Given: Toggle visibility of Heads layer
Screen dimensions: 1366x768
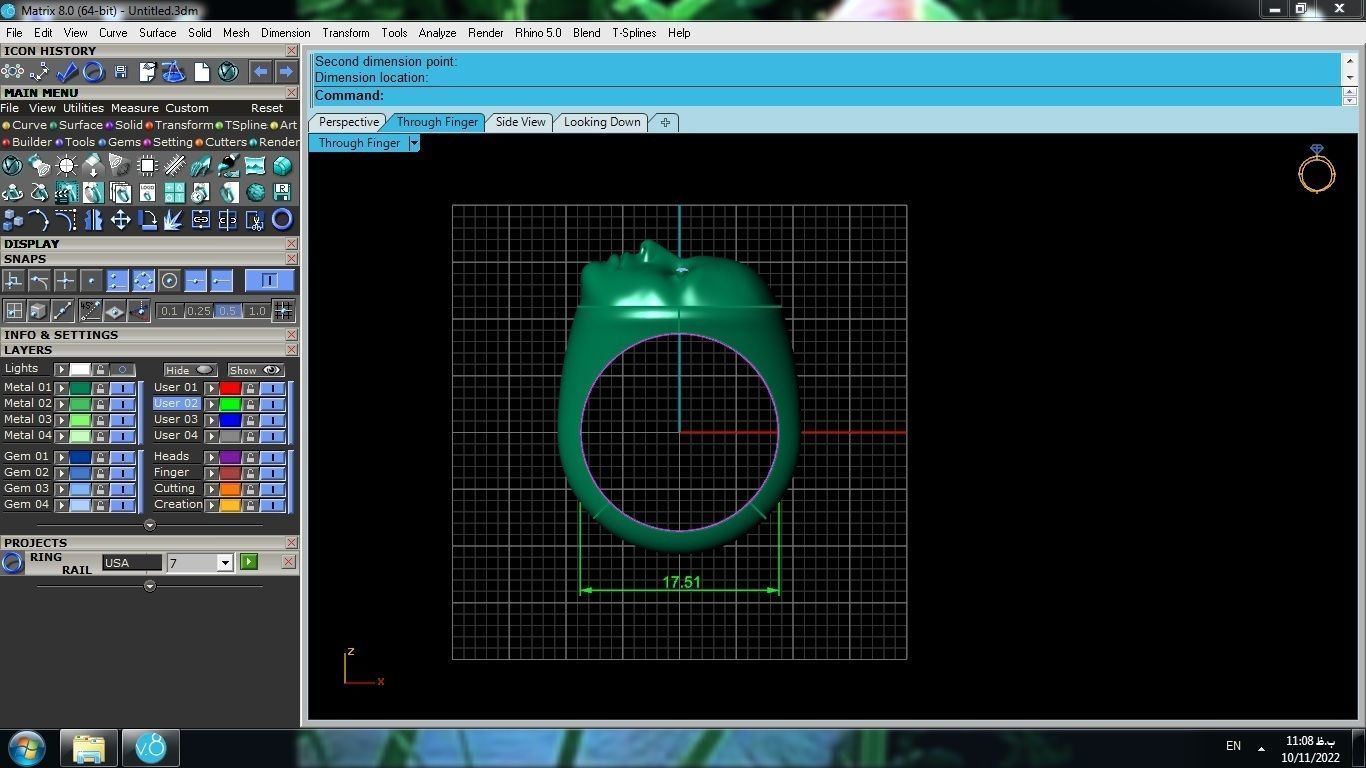Looking at the screenshot, I should pos(273,457).
